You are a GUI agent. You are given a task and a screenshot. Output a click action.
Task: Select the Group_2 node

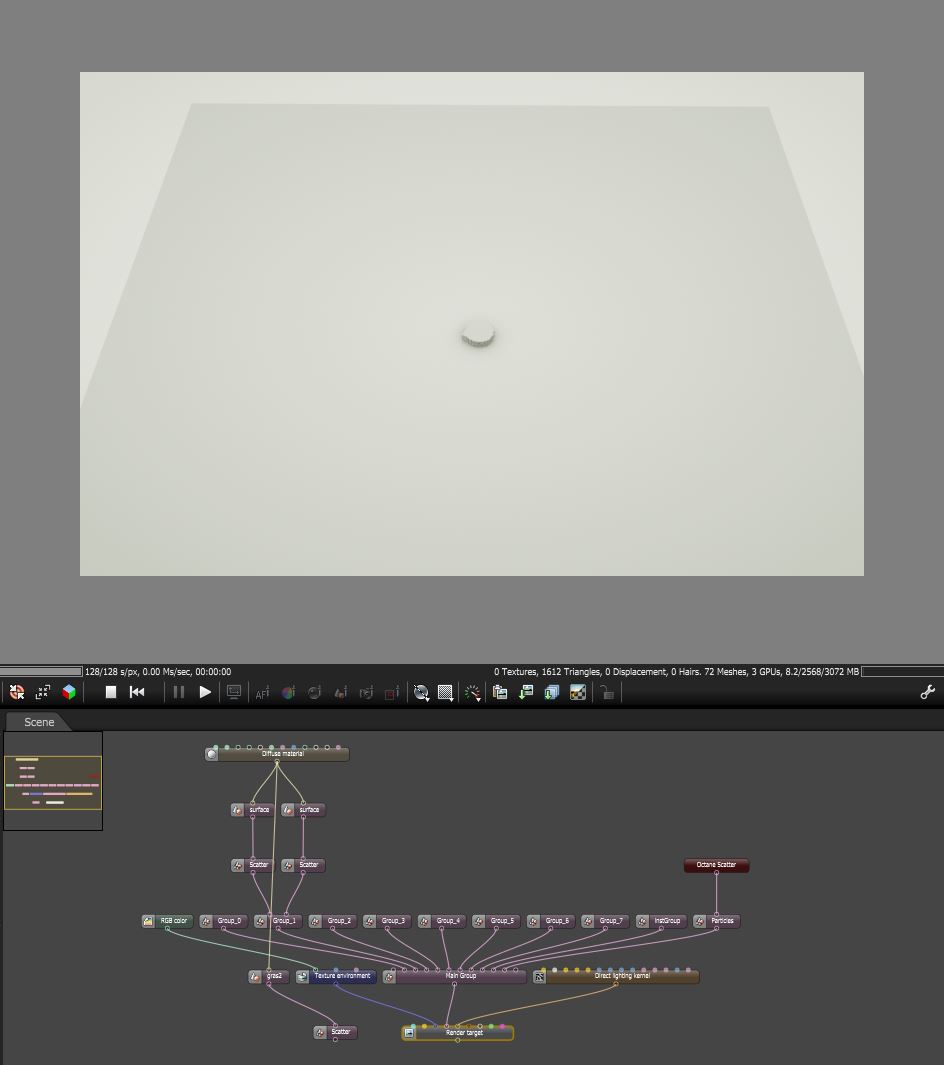pyautogui.click(x=332, y=921)
